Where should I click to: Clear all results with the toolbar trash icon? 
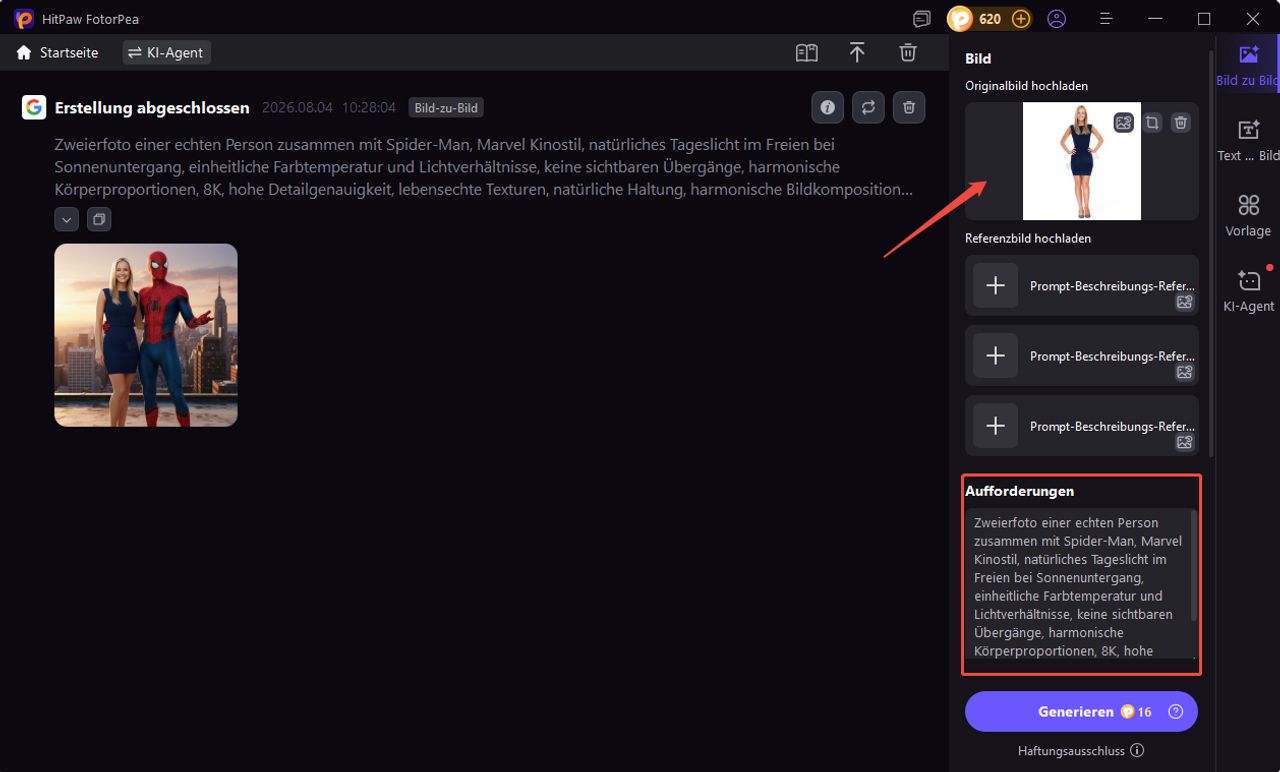point(908,53)
